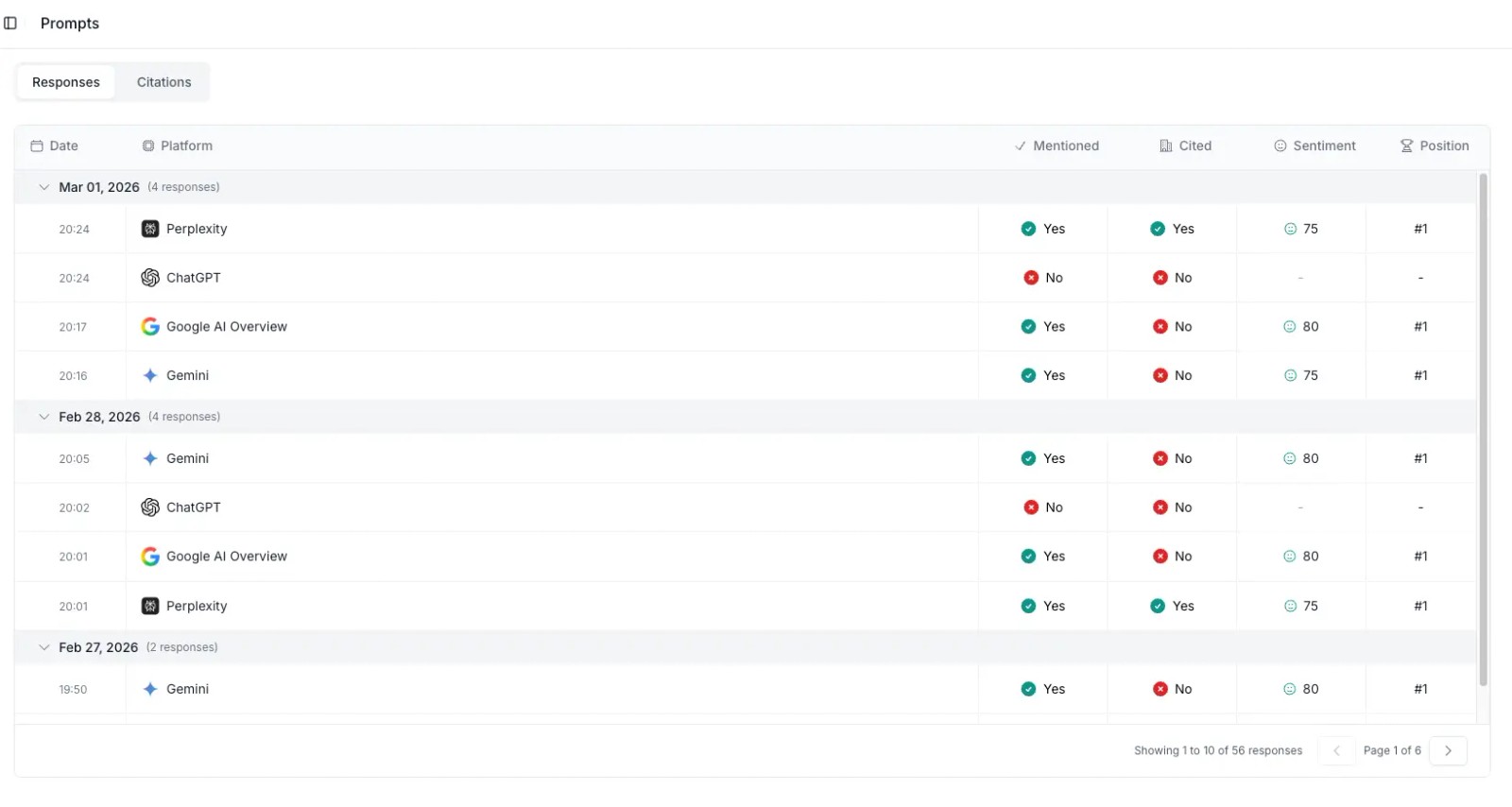The height and width of the screenshot is (807, 1512).
Task: Click the Google icon in the 20:01 Google AI Overview row
Action: point(150,557)
